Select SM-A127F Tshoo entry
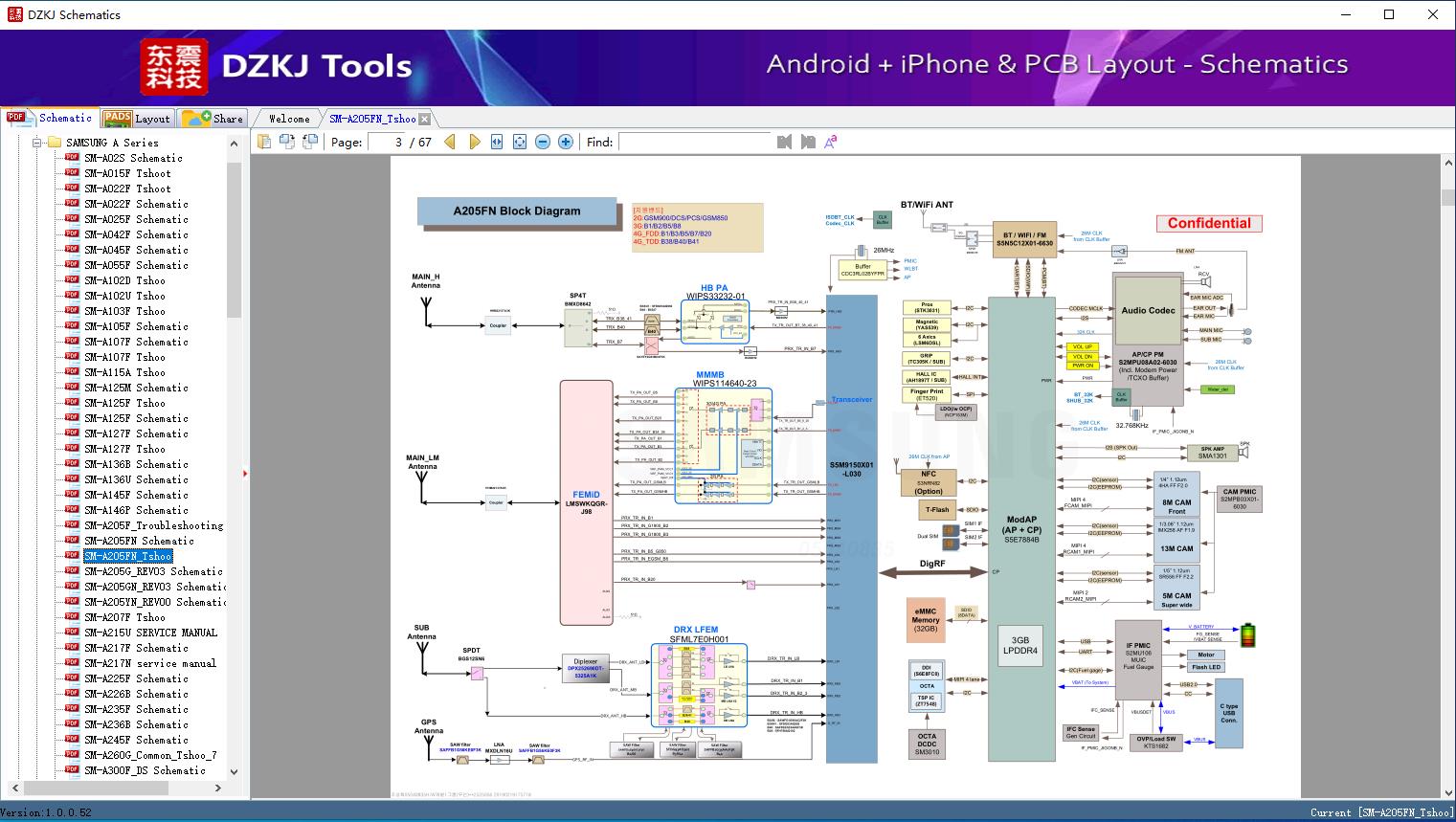The image size is (1456, 822). point(124,449)
